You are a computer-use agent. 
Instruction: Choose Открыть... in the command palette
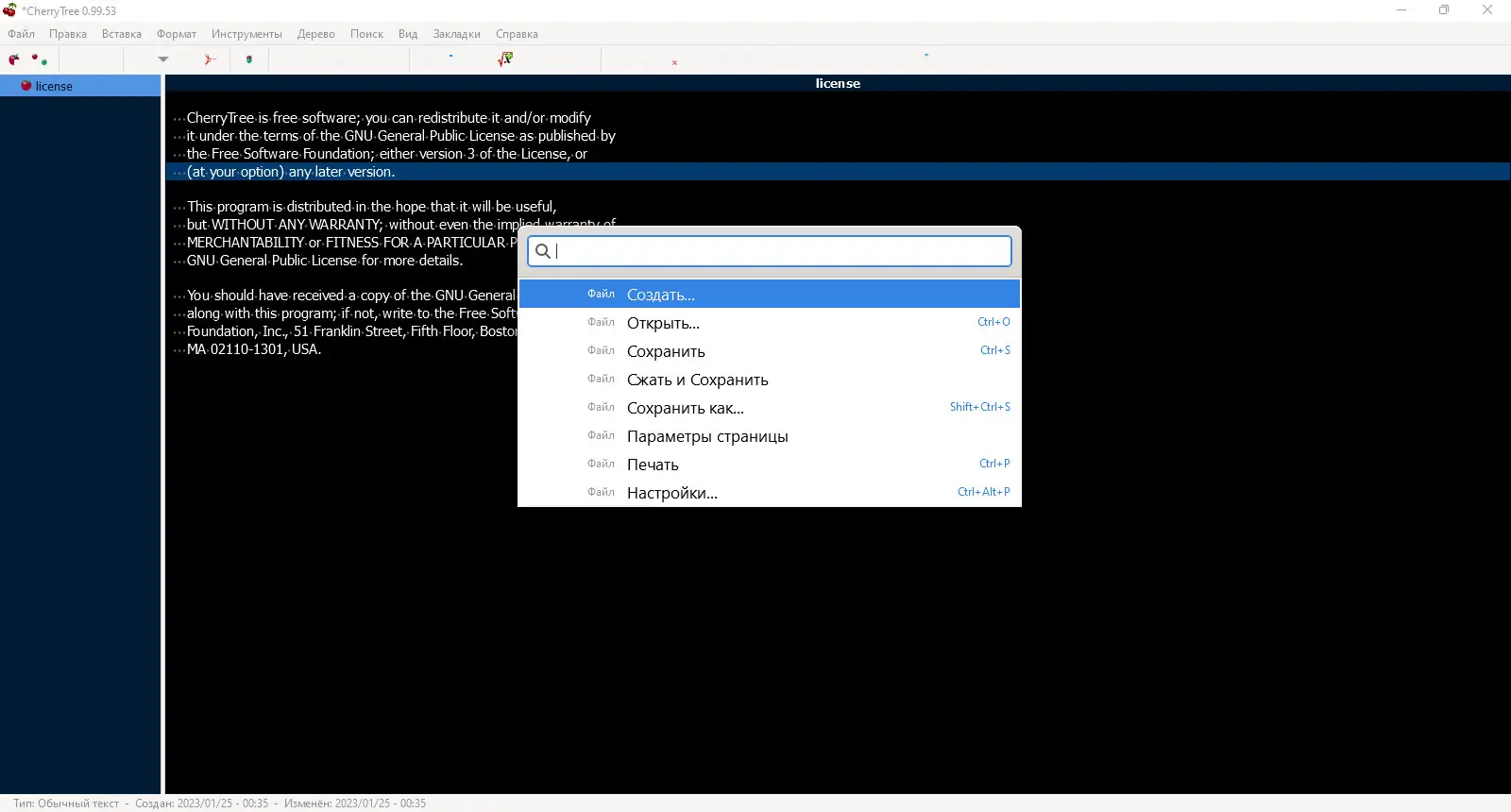coord(770,322)
